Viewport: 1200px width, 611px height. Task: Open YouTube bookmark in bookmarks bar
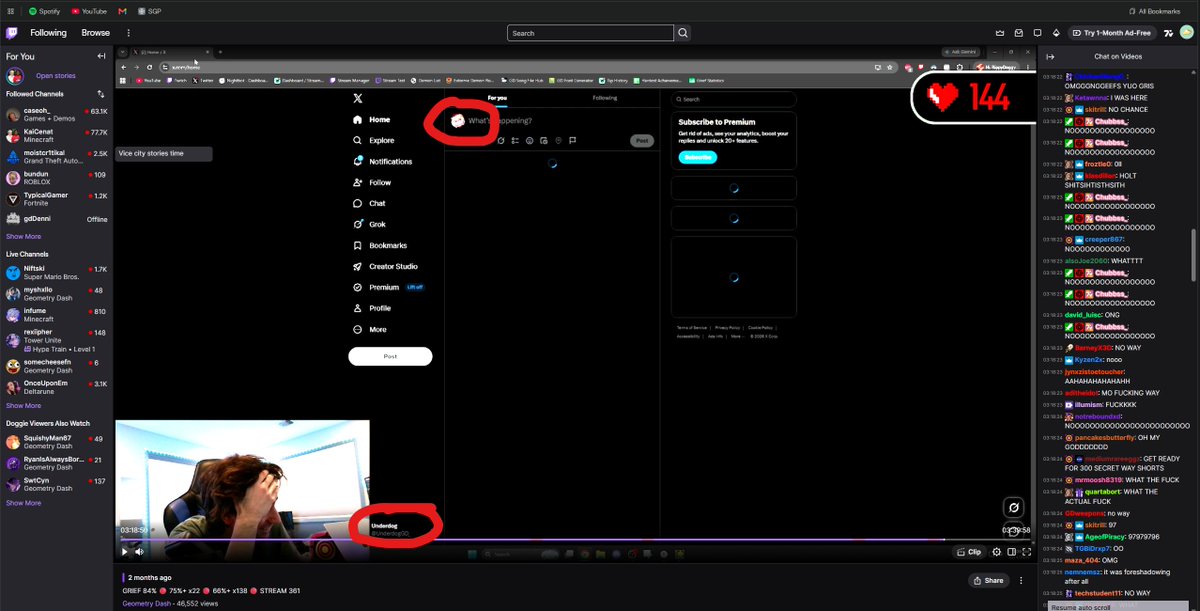pyautogui.click(x=90, y=11)
